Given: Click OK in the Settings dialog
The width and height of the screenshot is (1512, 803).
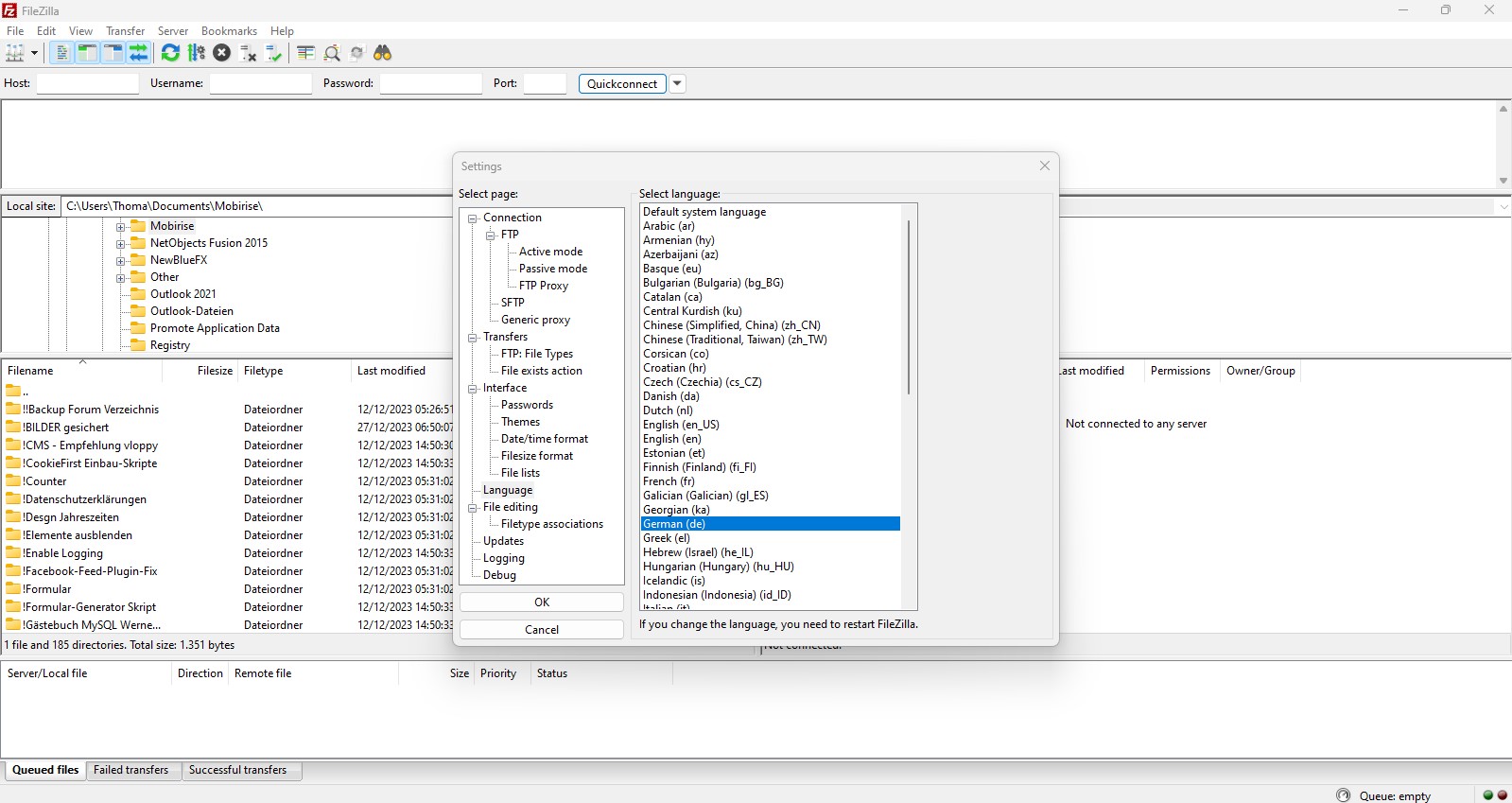Looking at the screenshot, I should [x=541, y=602].
